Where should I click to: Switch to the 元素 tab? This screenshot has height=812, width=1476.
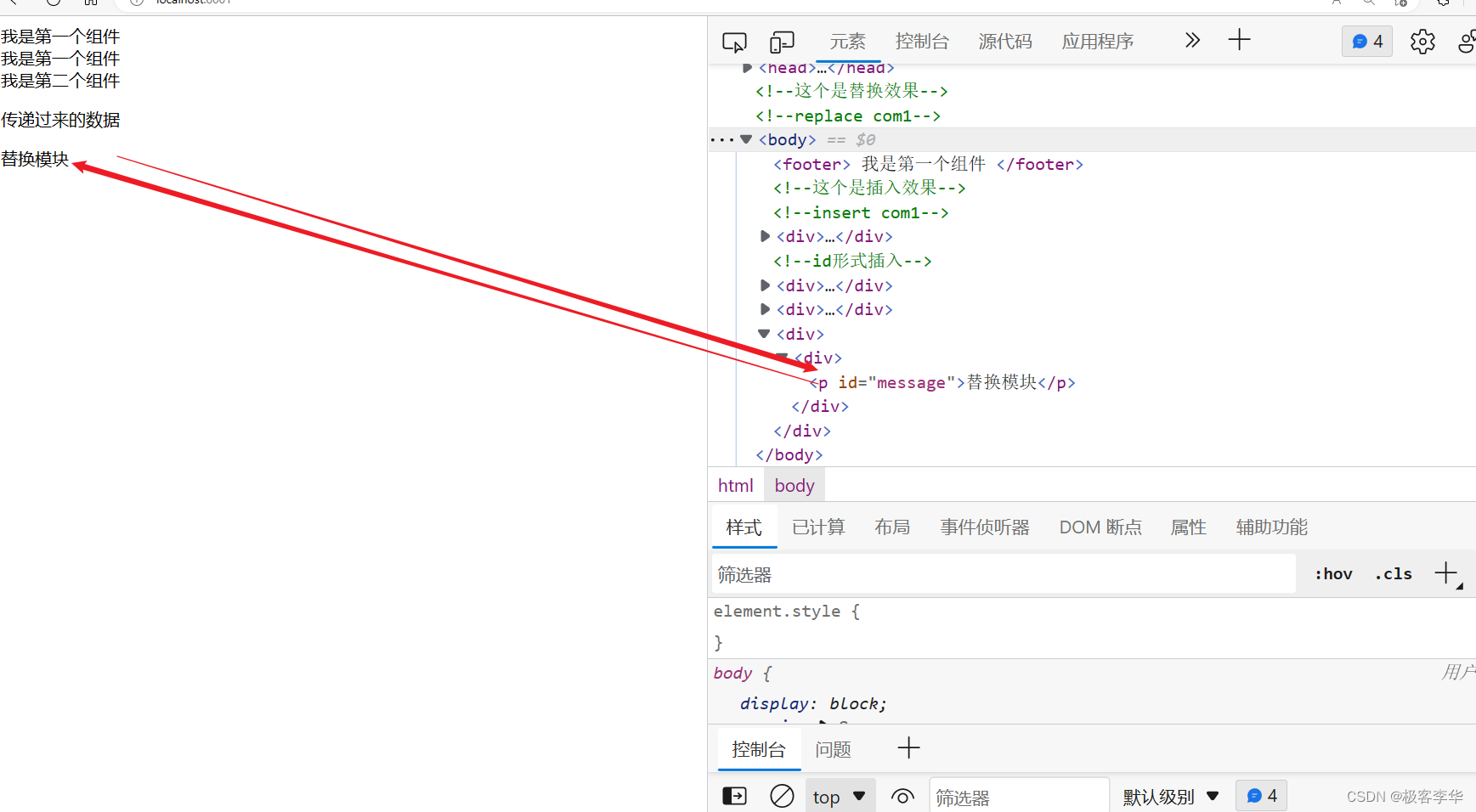(847, 41)
